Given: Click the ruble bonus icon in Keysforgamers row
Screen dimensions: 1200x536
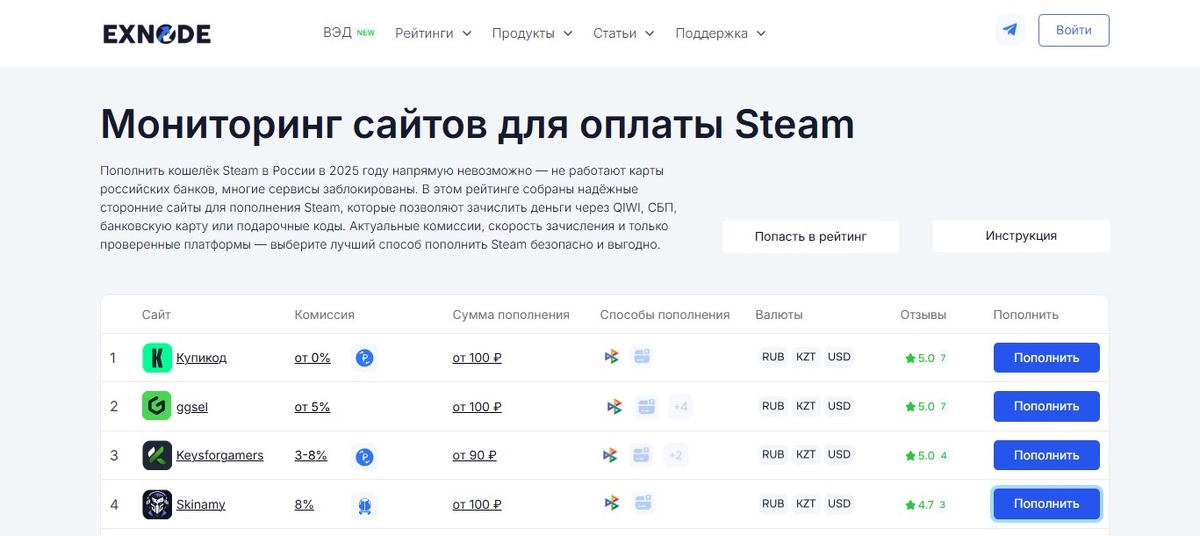Looking at the screenshot, I should pos(365,456).
